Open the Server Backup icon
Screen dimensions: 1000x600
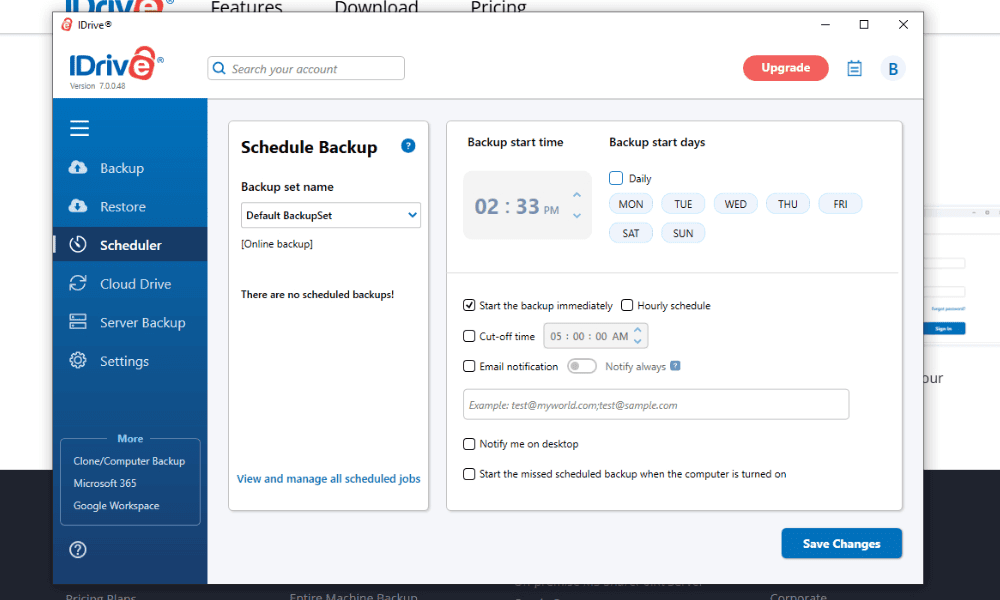[x=78, y=322]
